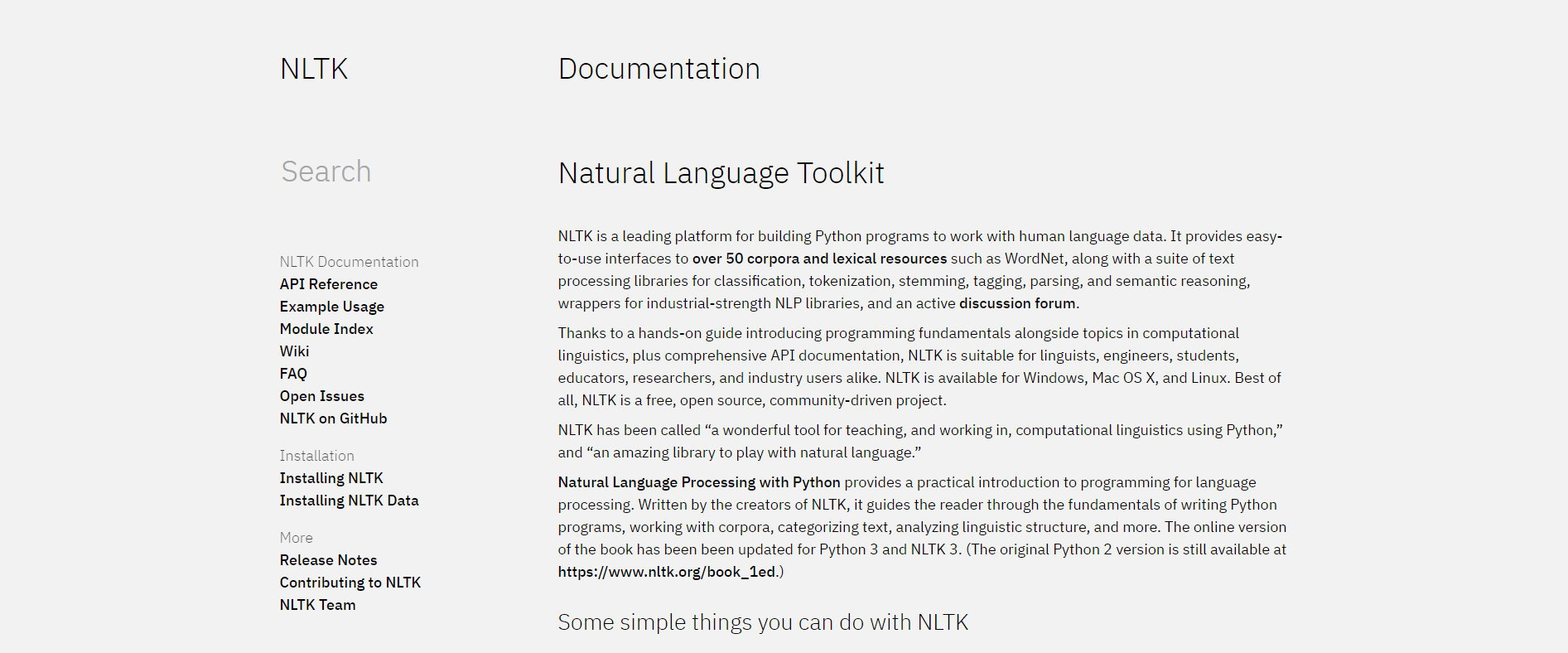View the NLTK Team page
Viewport: 1568px width, 653px height.
coord(318,605)
